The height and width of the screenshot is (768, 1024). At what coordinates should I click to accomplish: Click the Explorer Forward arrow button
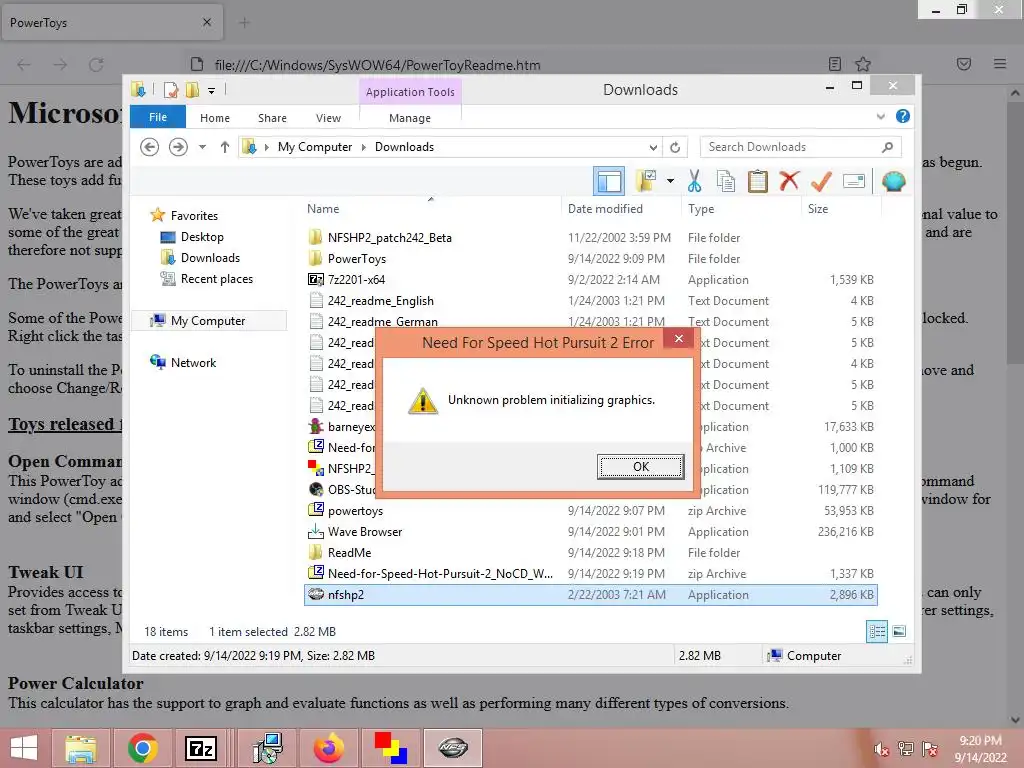pos(178,147)
